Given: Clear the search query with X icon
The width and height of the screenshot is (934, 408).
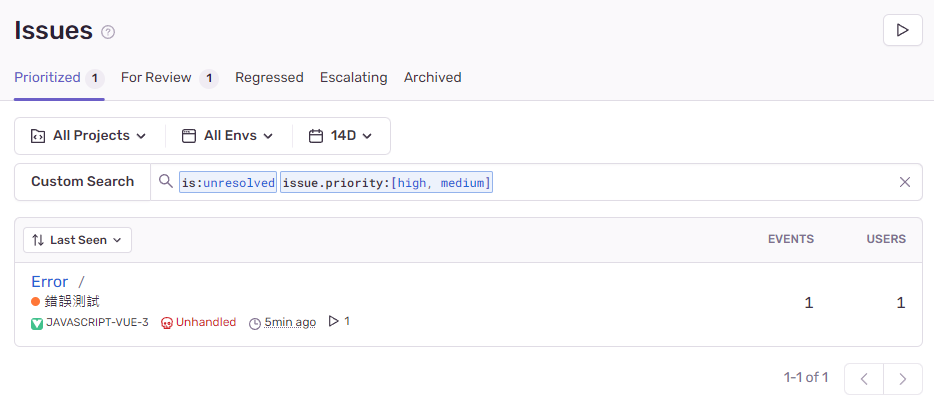Looking at the screenshot, I should tap(905, 182).
